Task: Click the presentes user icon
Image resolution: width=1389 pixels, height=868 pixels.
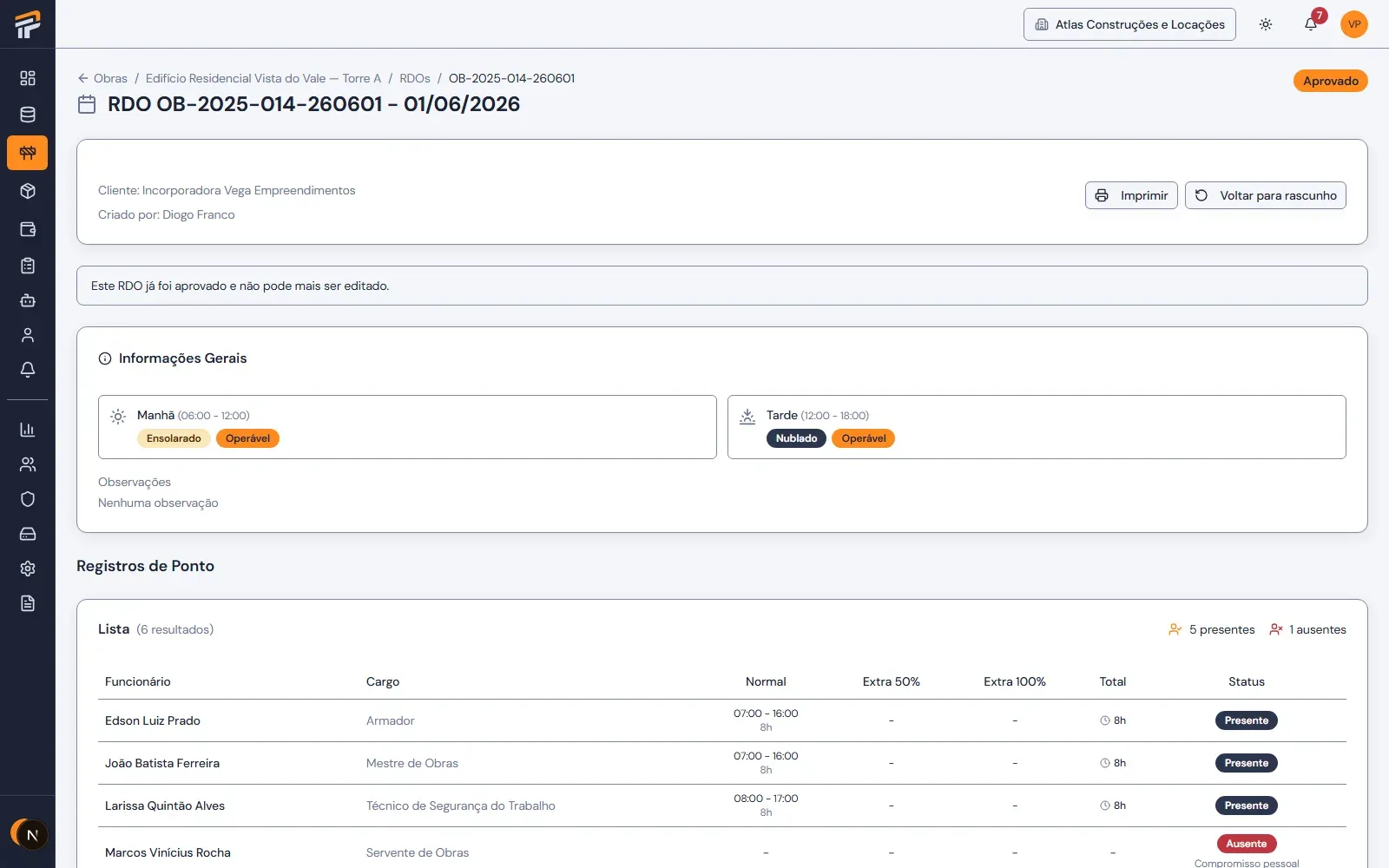Action: point(1175,629)
